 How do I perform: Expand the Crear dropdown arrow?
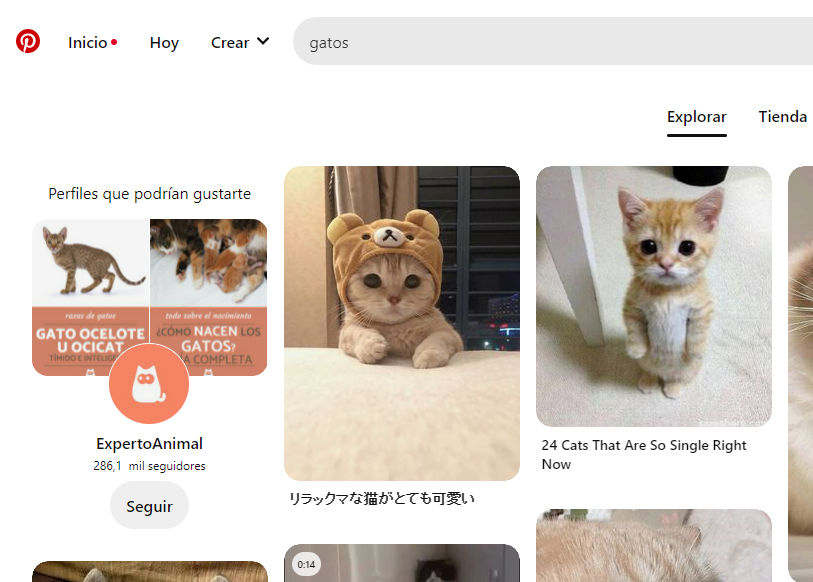pos(263,42)
